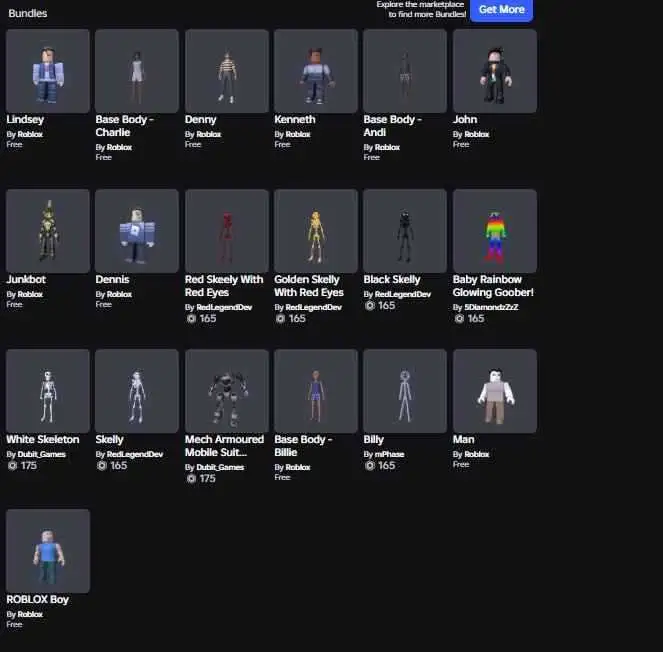663x652 pixels.
Task: Select the White Skeleton thumbnail
Action: tap(48, 391)
